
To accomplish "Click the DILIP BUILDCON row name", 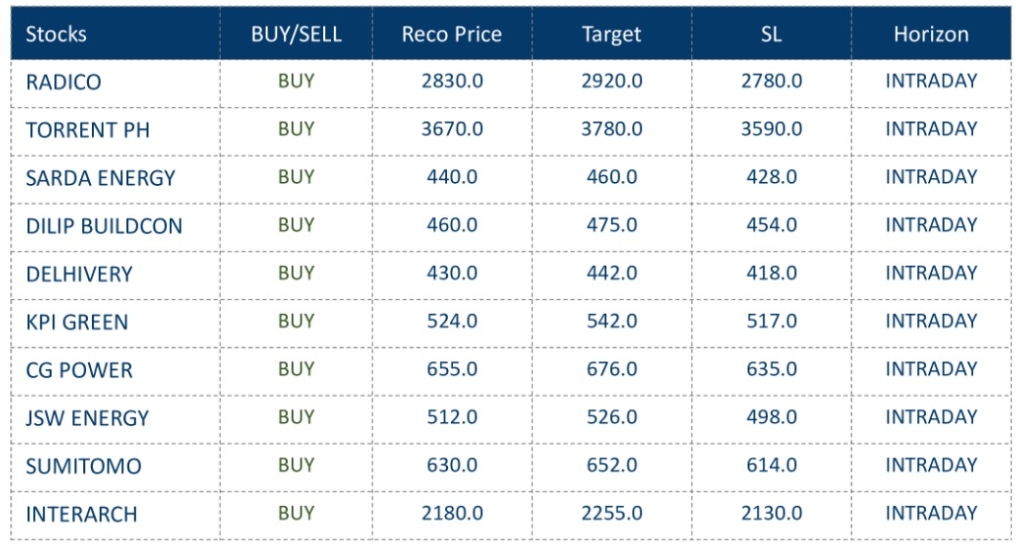I will (x=104, y=226).
